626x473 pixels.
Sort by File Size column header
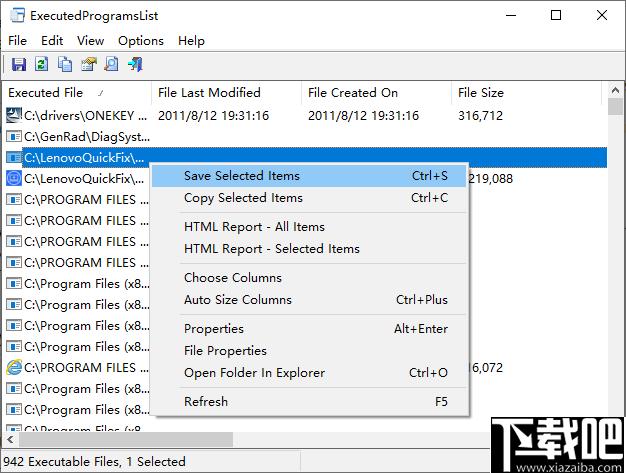point(527,93)
